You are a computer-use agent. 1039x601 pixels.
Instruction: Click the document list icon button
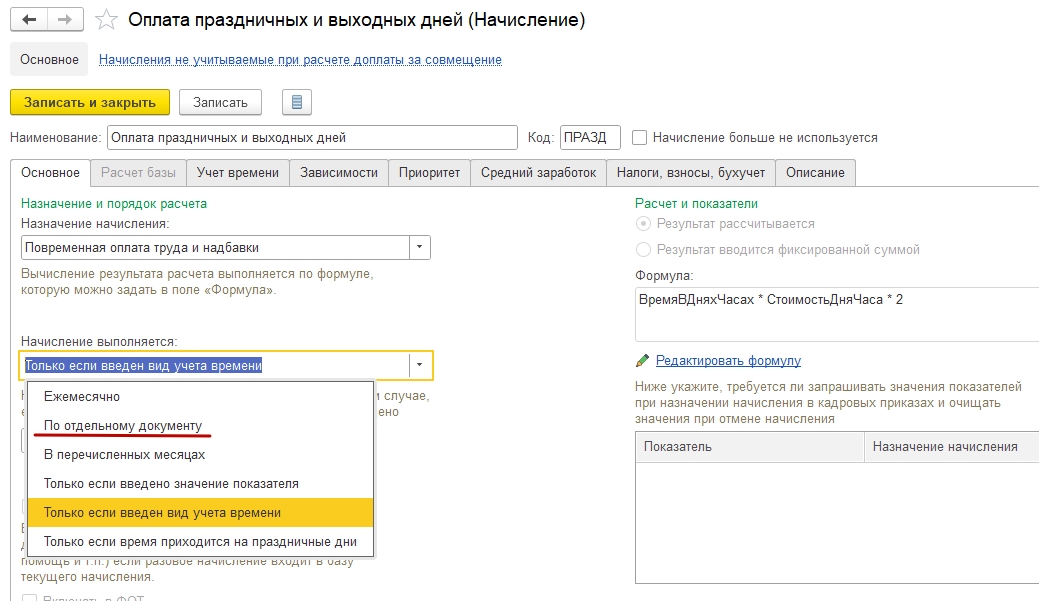[297, 102]
